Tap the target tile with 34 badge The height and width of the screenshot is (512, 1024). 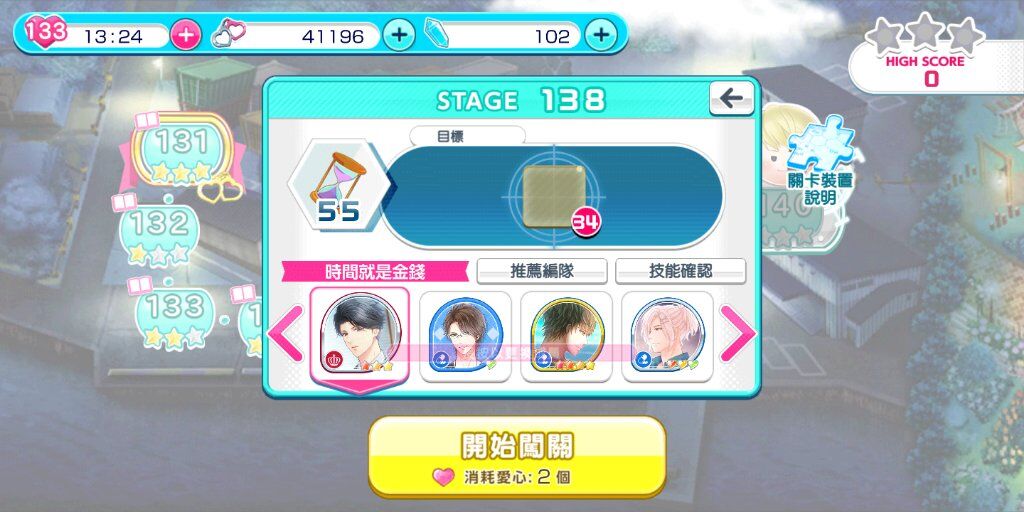click(553, 196)
